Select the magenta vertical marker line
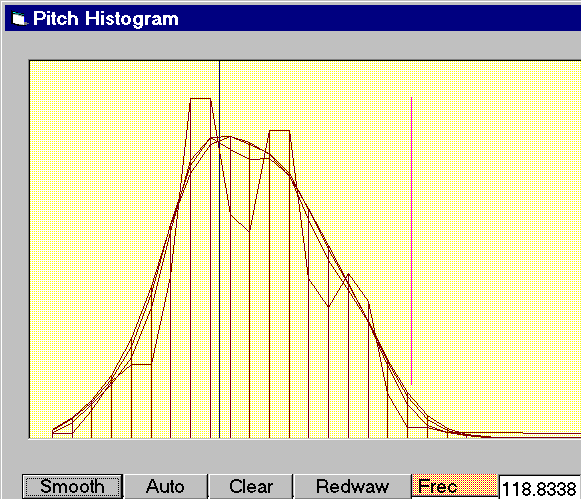581x499 pixels. click(411, 241)
